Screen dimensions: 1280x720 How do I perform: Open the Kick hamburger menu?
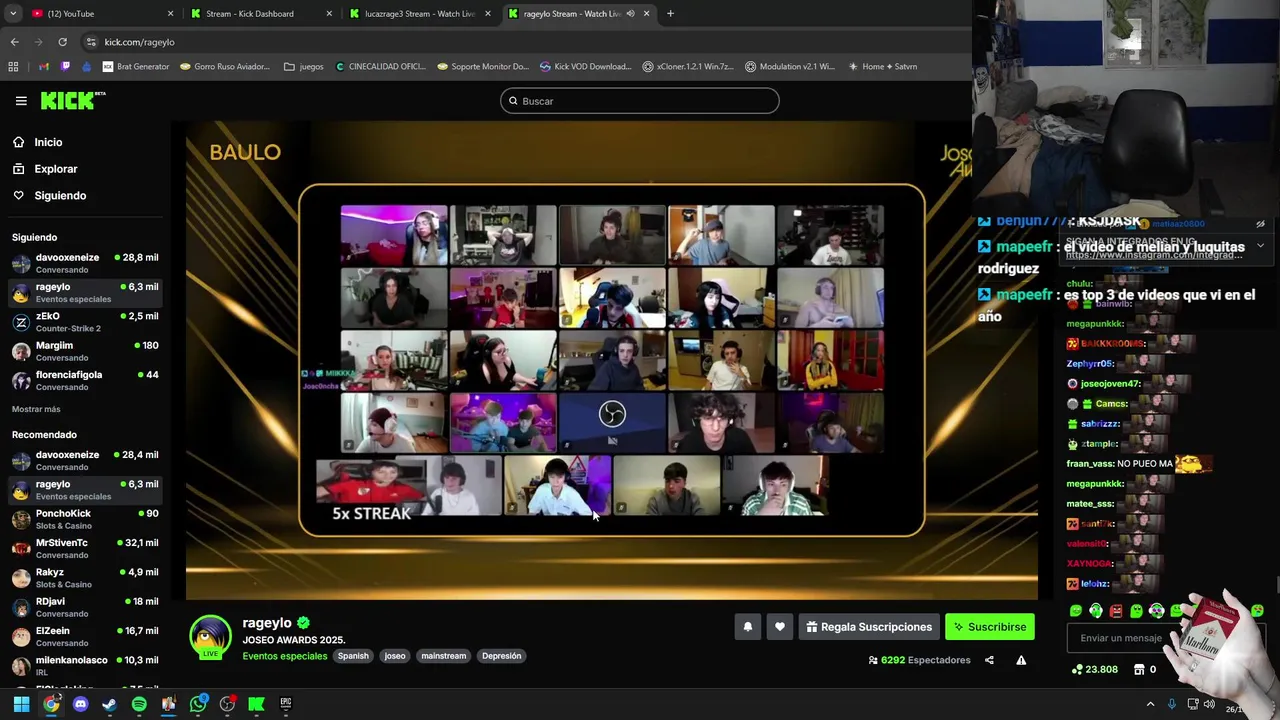[x=21, y=101]
